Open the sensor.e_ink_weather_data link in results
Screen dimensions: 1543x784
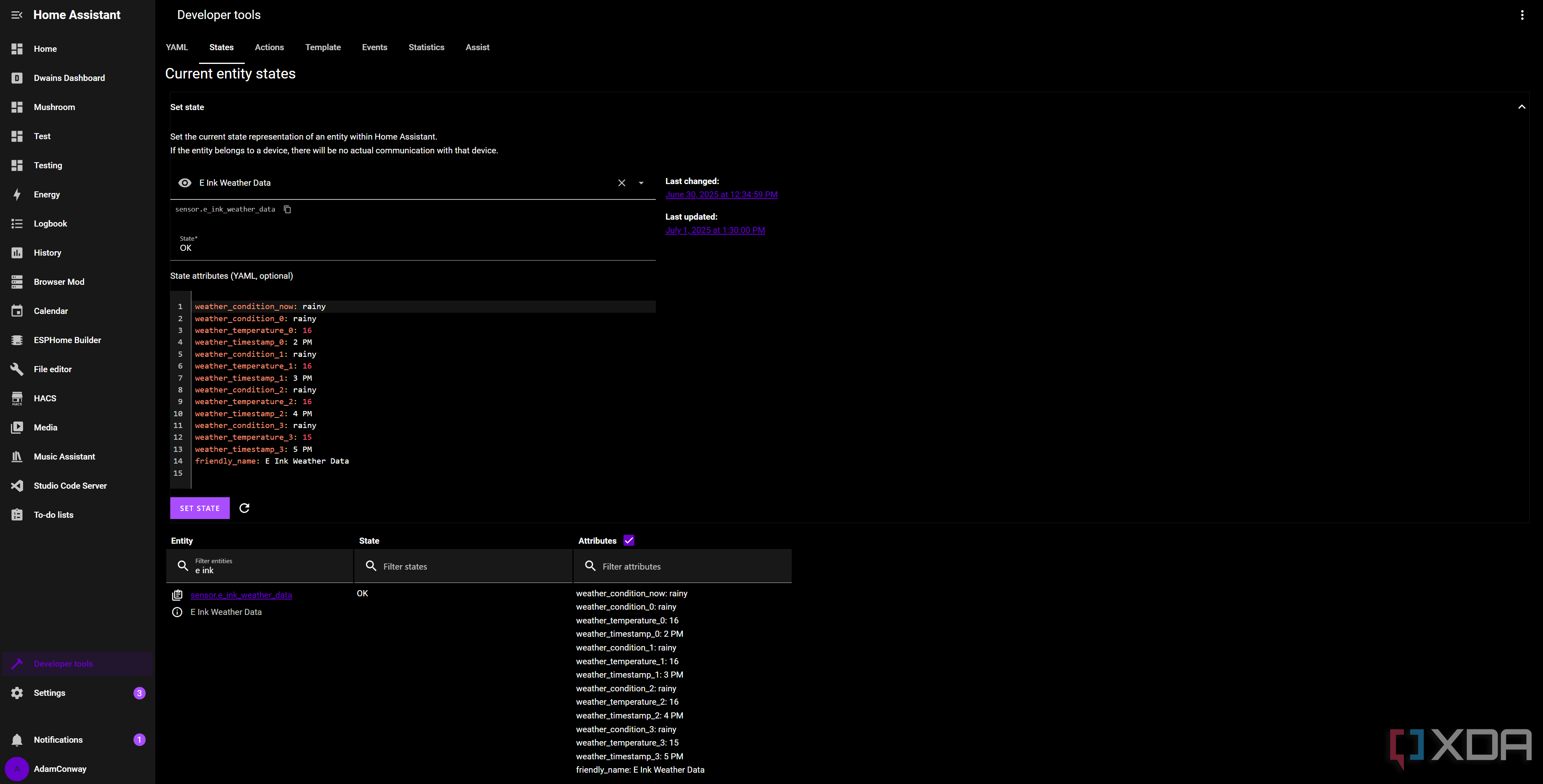click(x=242, y=595)
